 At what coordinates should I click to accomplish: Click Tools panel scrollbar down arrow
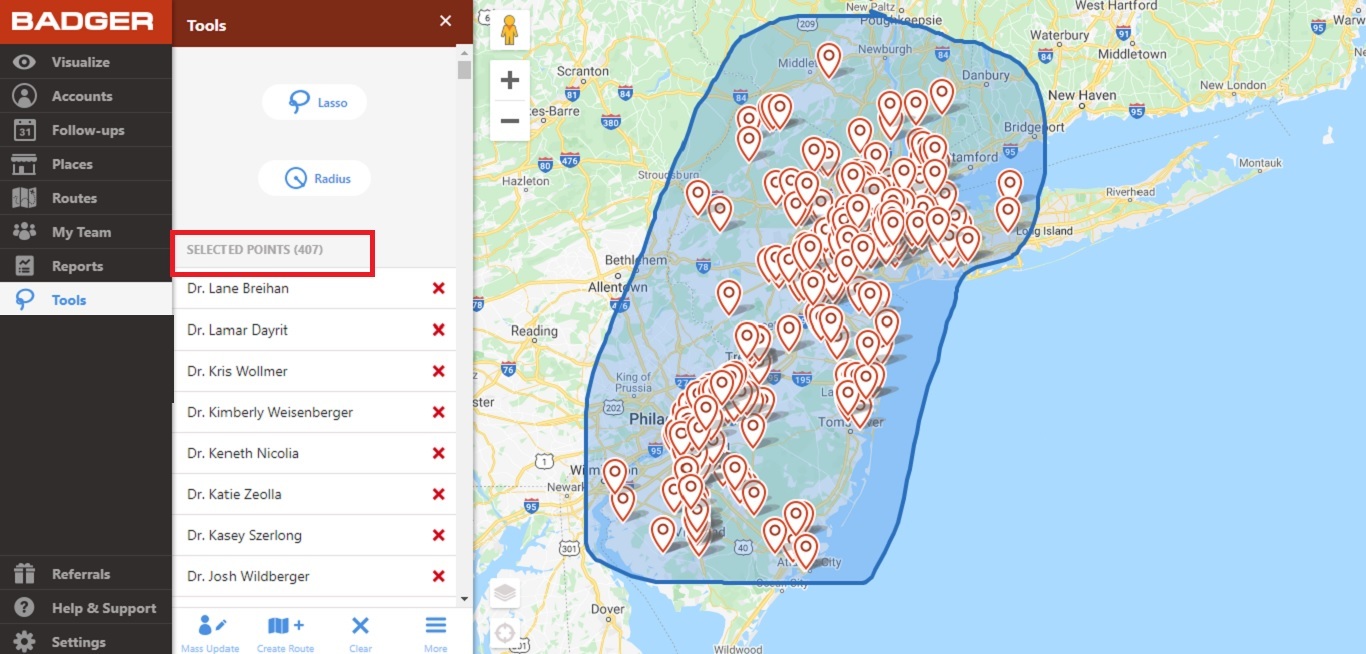[x=464, y=599]
